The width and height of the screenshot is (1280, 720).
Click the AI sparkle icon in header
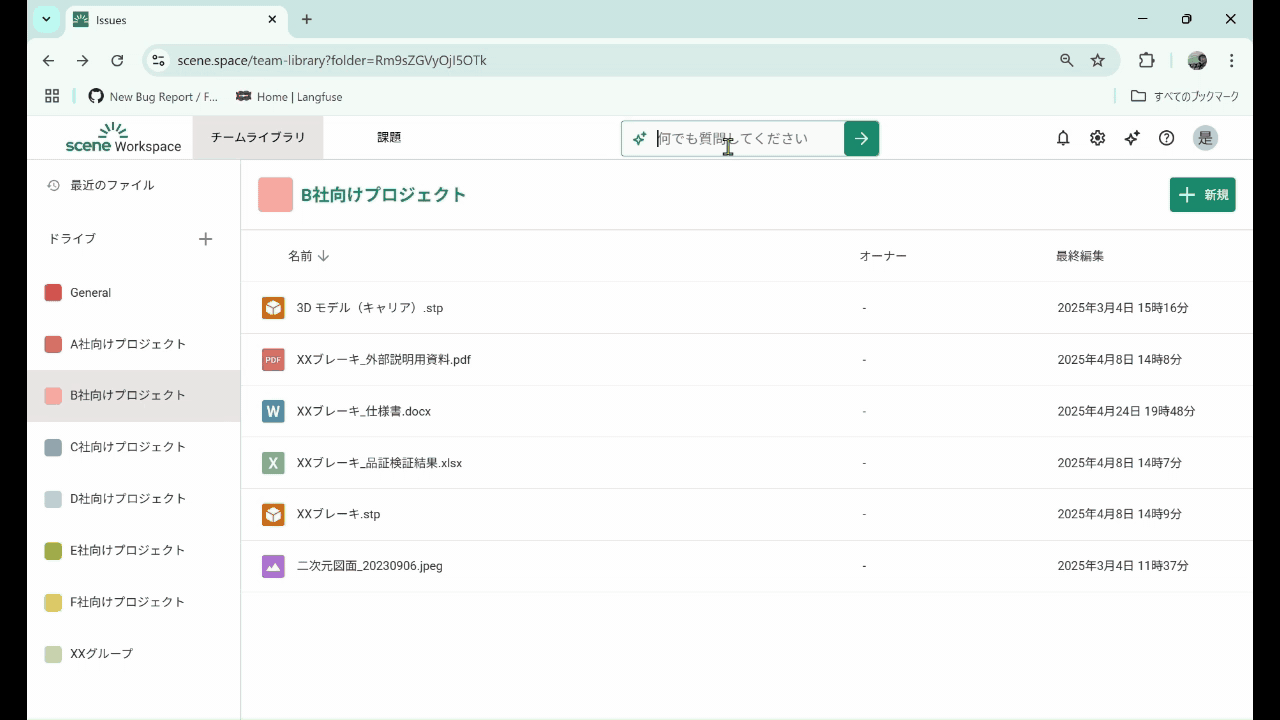pos(1131,138)
